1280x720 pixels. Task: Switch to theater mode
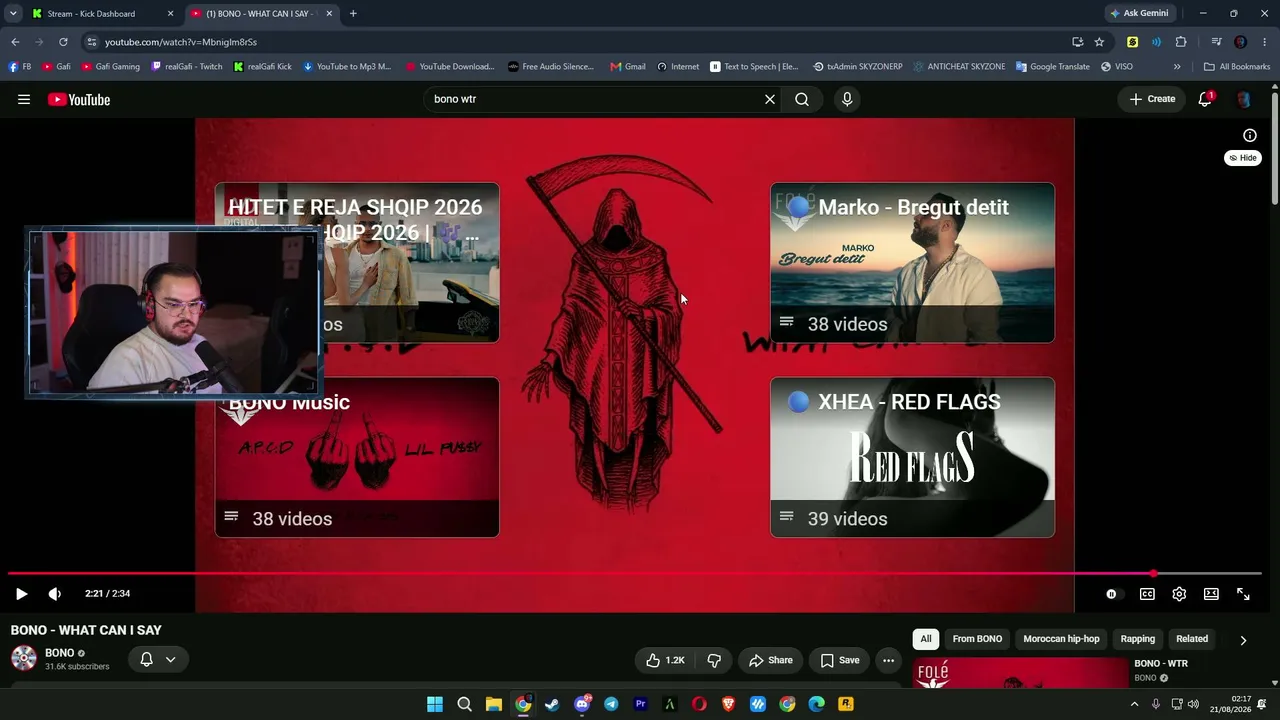click(1211, 594)
